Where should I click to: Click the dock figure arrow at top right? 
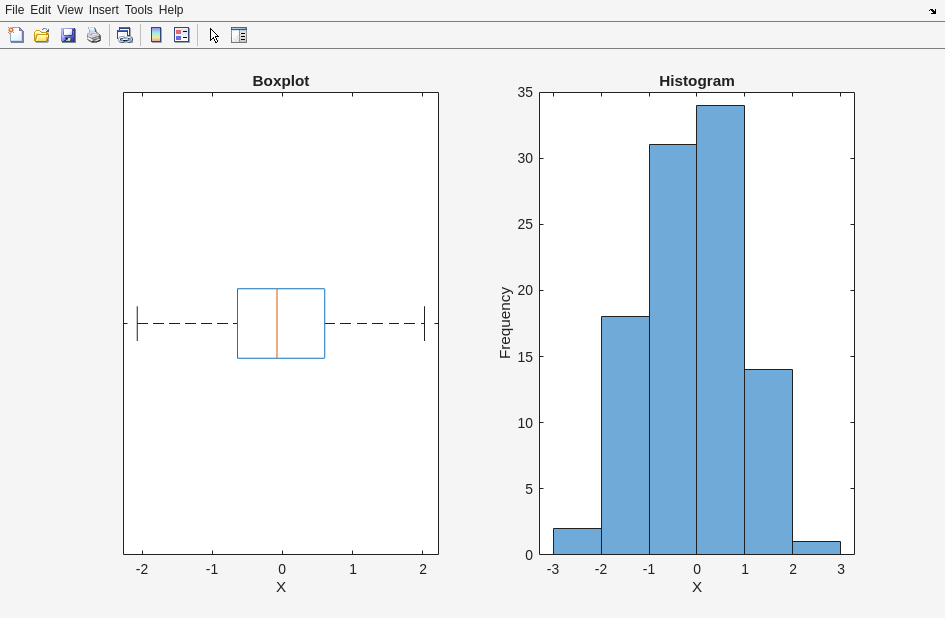point(932,11)
